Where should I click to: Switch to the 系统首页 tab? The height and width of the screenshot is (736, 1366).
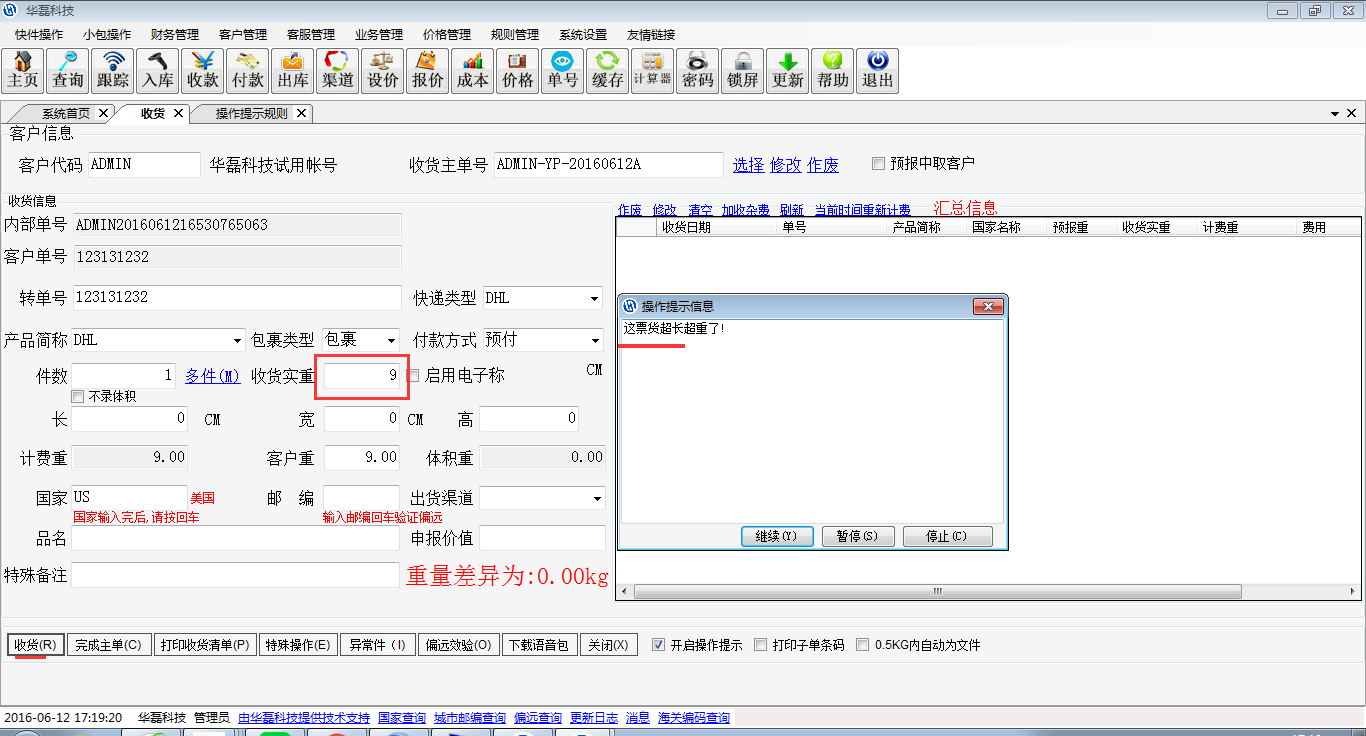click(65, 113)
